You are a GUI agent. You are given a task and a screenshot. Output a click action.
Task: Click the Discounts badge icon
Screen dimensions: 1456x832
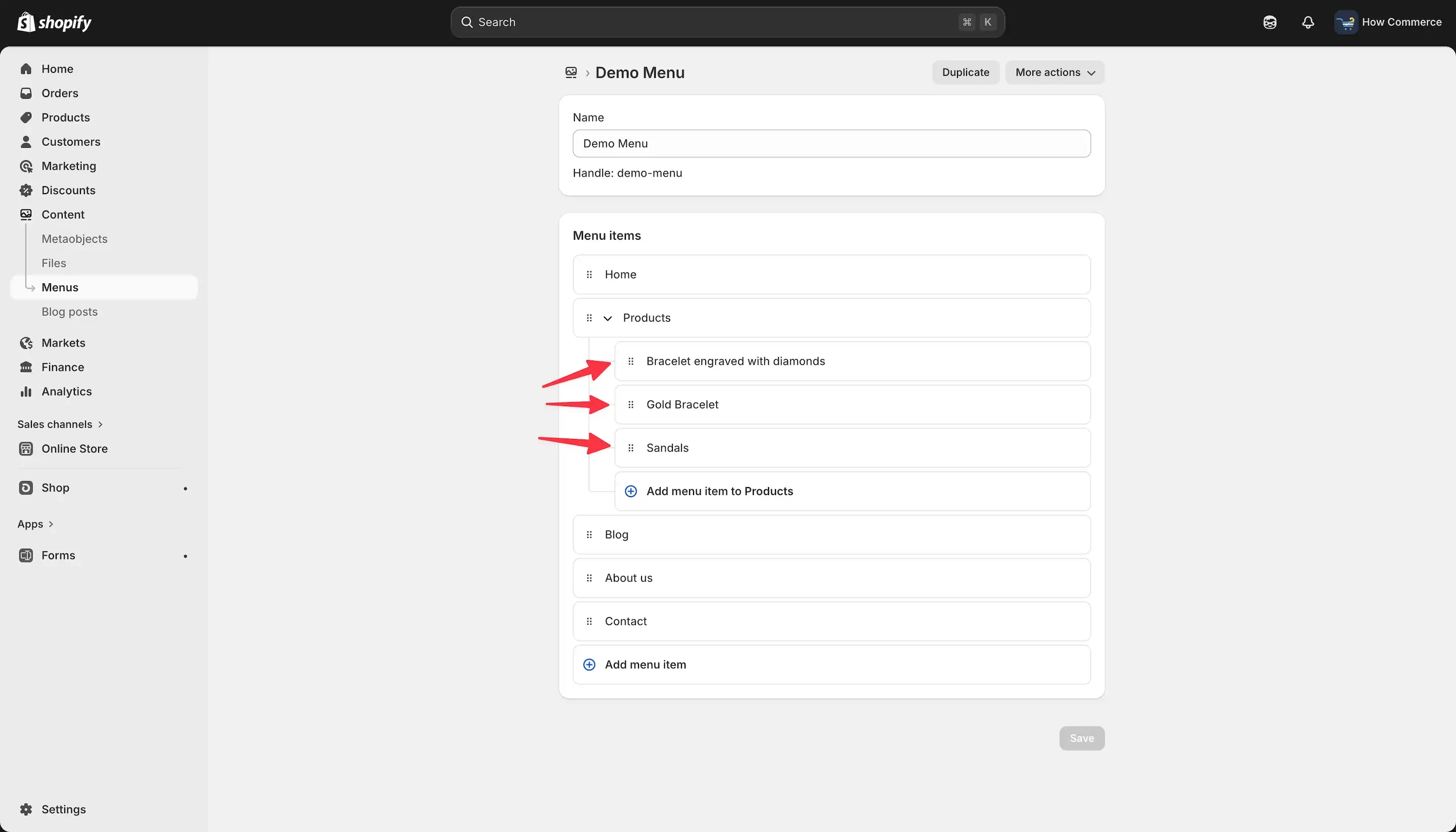click(26, 190)
